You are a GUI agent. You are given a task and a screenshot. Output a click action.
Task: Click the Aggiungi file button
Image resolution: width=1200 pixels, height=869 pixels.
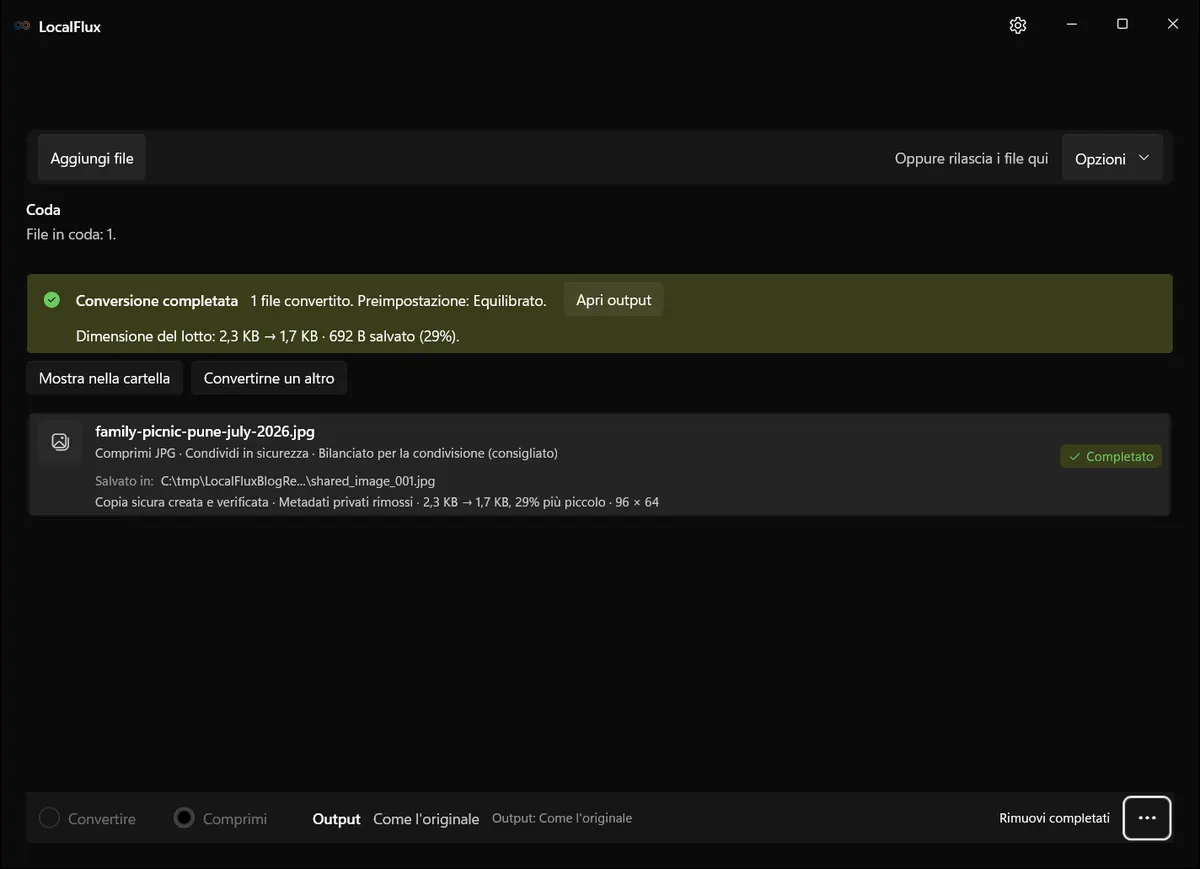coord(92,158)
